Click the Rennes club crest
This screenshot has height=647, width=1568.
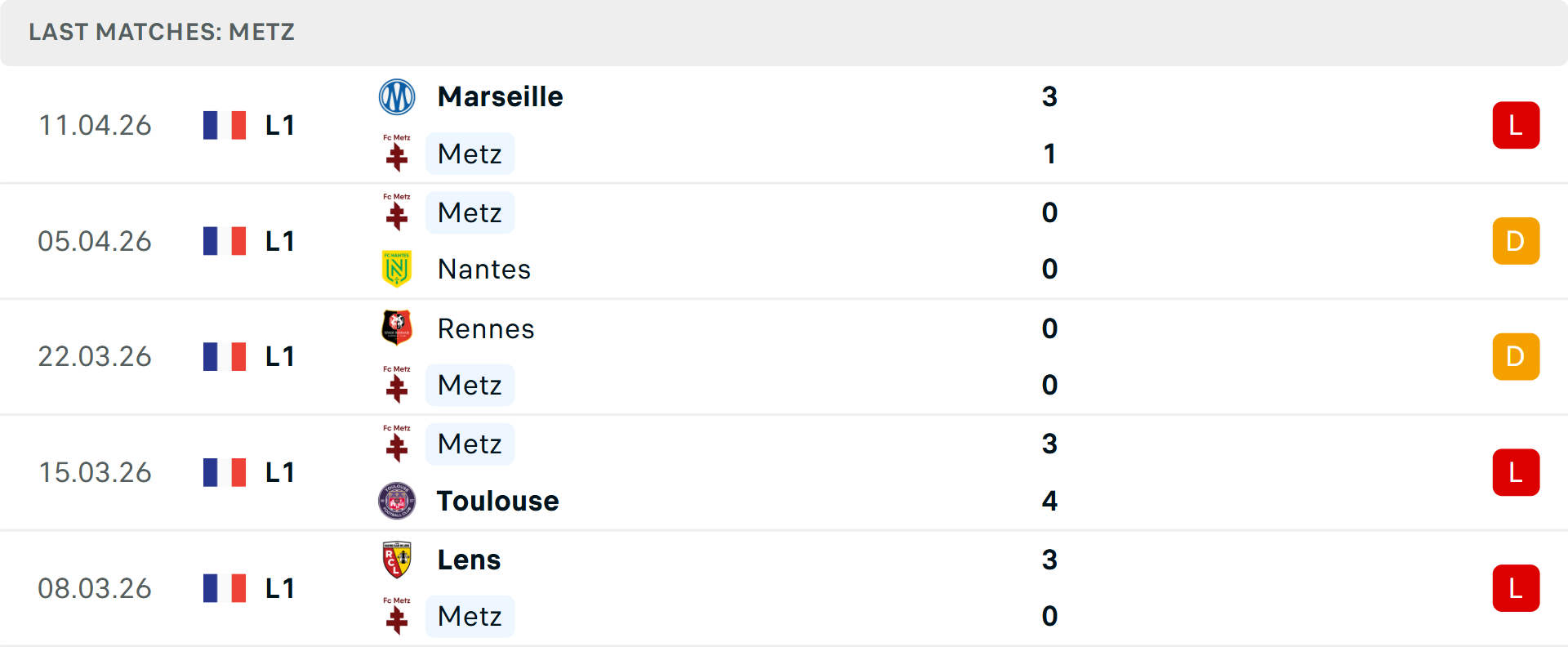(397, 328)
